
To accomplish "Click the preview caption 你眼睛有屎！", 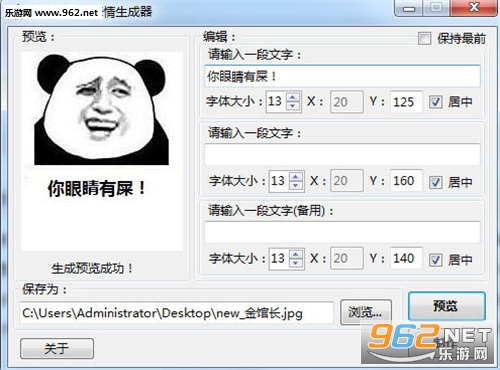I will coord(97,189).
